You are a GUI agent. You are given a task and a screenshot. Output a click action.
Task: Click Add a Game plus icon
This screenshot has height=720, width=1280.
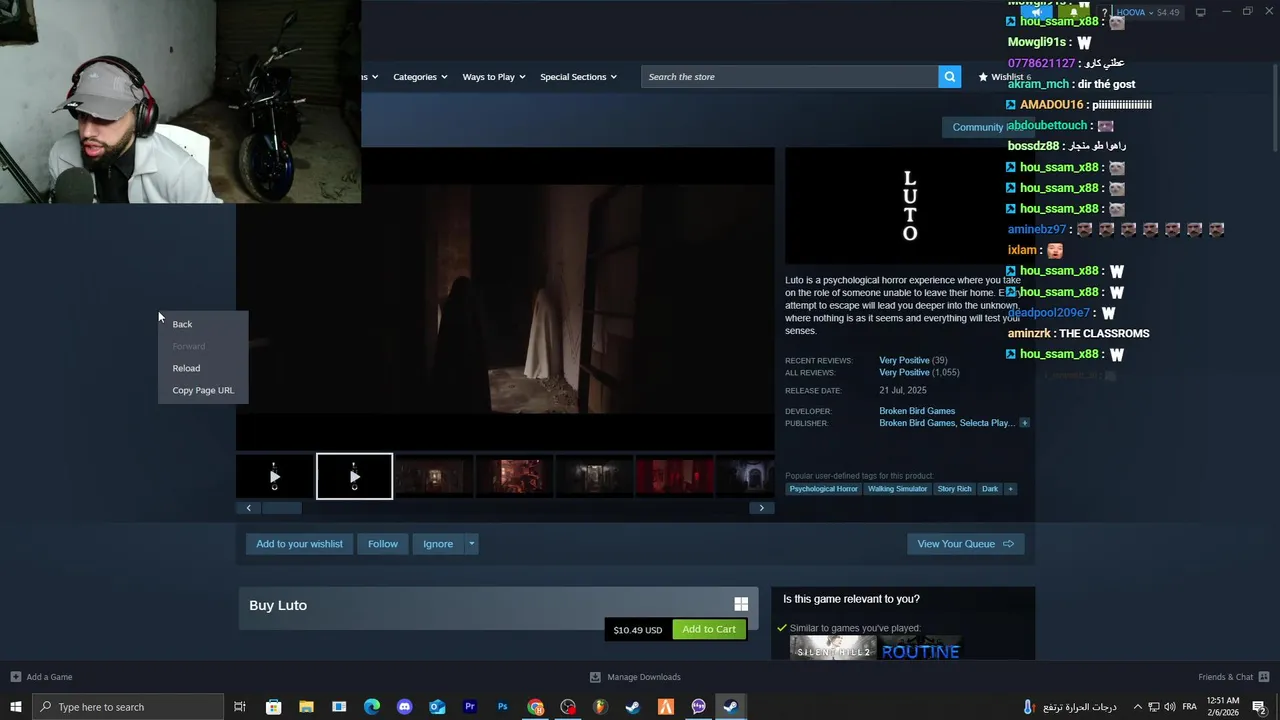coord(15,677)
